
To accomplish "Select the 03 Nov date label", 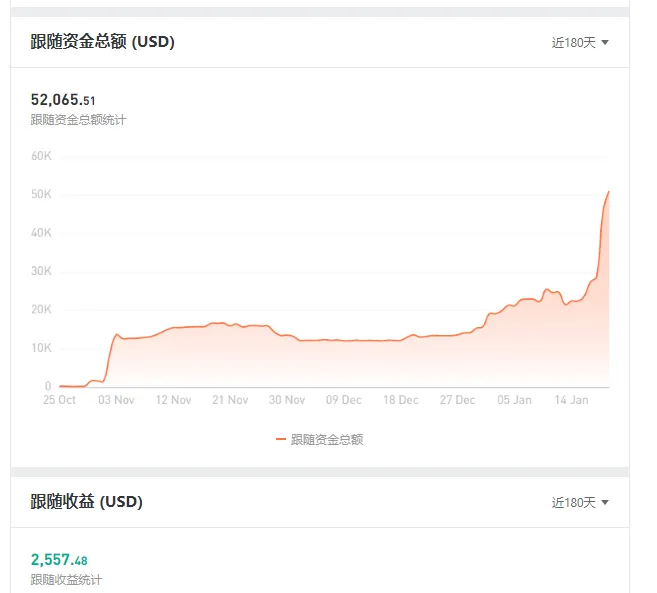I will [116, 400].
